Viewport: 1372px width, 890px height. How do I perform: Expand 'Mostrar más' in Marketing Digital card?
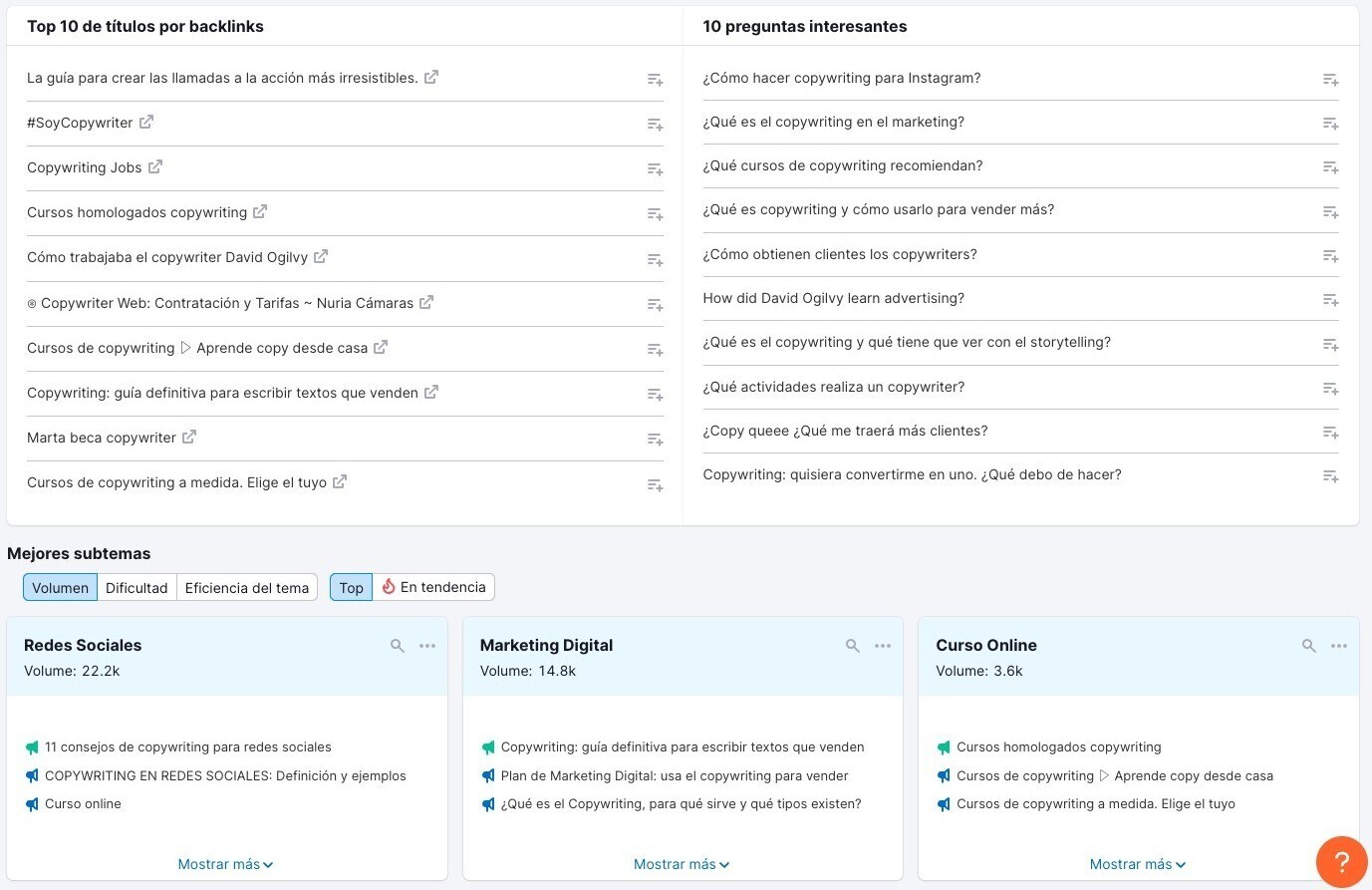pos(682,864)
